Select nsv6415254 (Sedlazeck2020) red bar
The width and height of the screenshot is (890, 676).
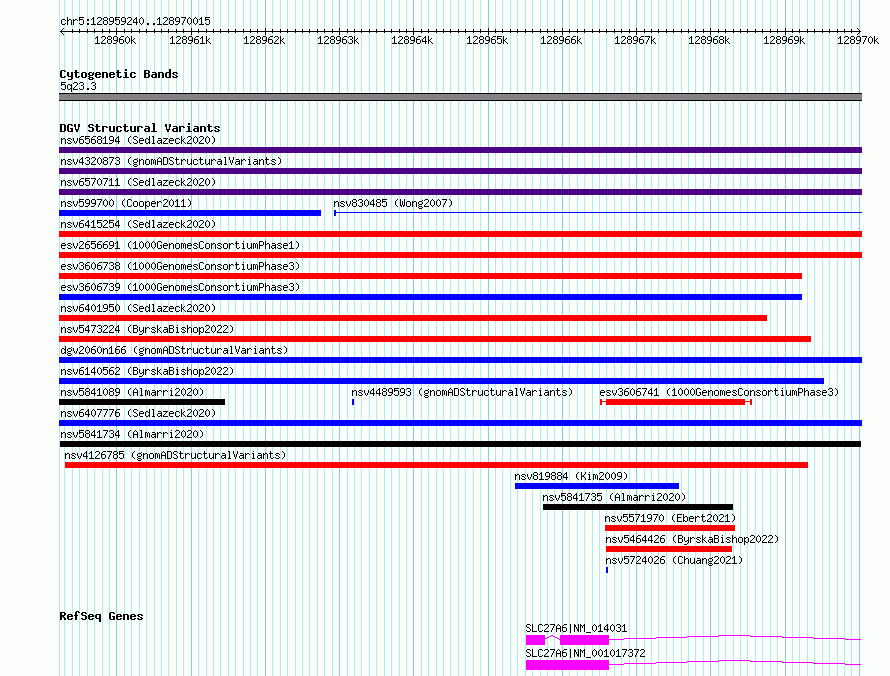point(460,234)
